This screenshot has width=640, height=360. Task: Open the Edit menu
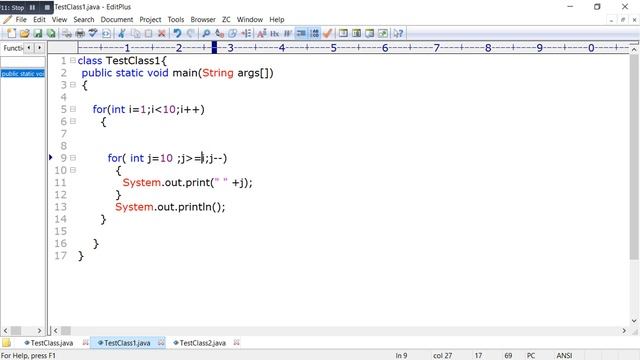[x=39, y=20]
